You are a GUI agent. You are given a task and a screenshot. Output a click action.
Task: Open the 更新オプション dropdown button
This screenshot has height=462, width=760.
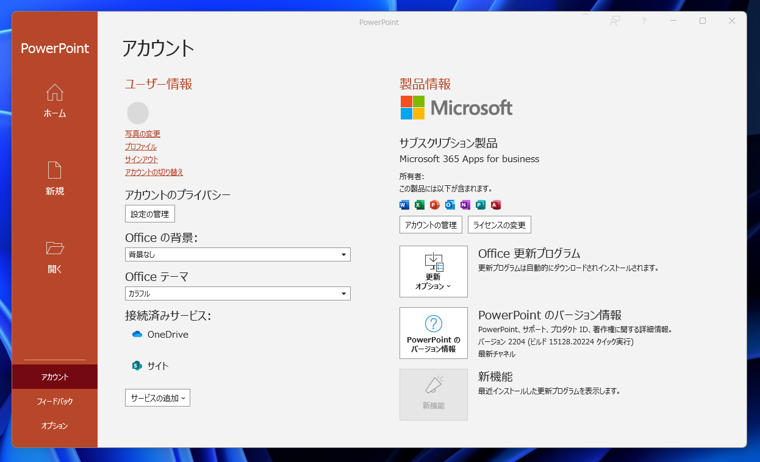[433, 271]
